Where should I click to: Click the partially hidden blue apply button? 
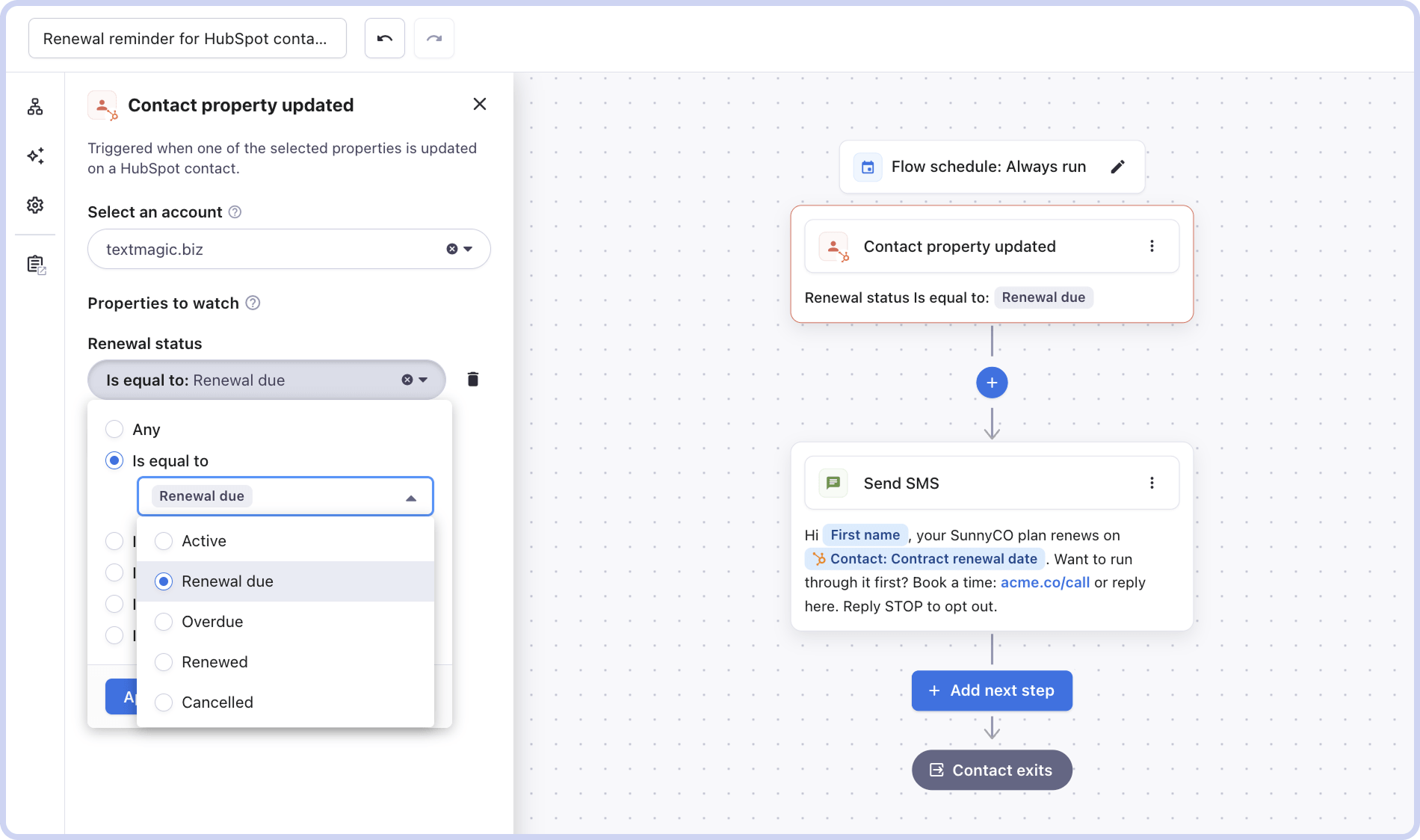(x=121, y=697)
